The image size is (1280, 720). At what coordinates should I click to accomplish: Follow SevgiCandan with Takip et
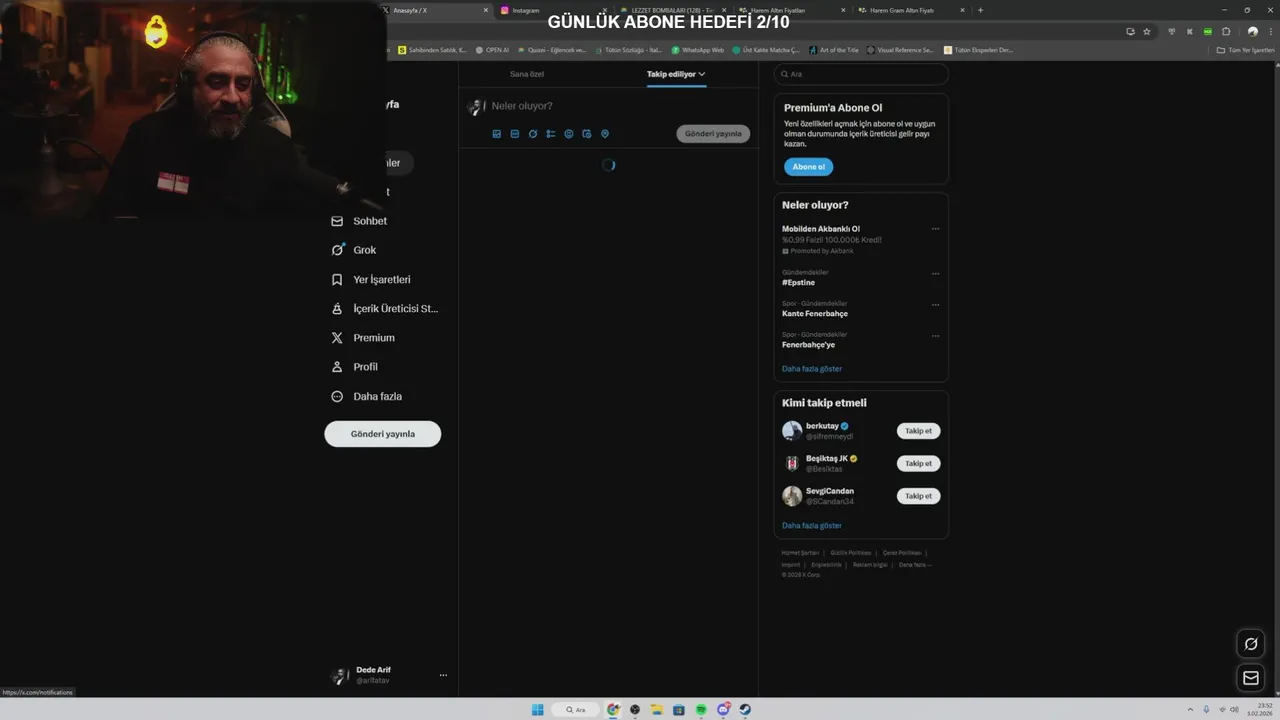(x=918, y=496)
